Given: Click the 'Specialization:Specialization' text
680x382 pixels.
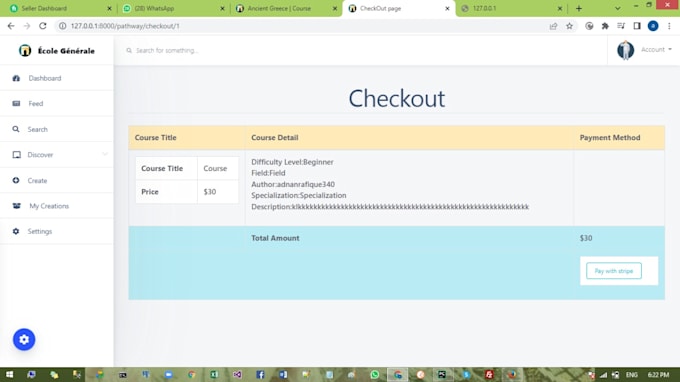Looking at the screenshot, I should (x=298, y=195).
